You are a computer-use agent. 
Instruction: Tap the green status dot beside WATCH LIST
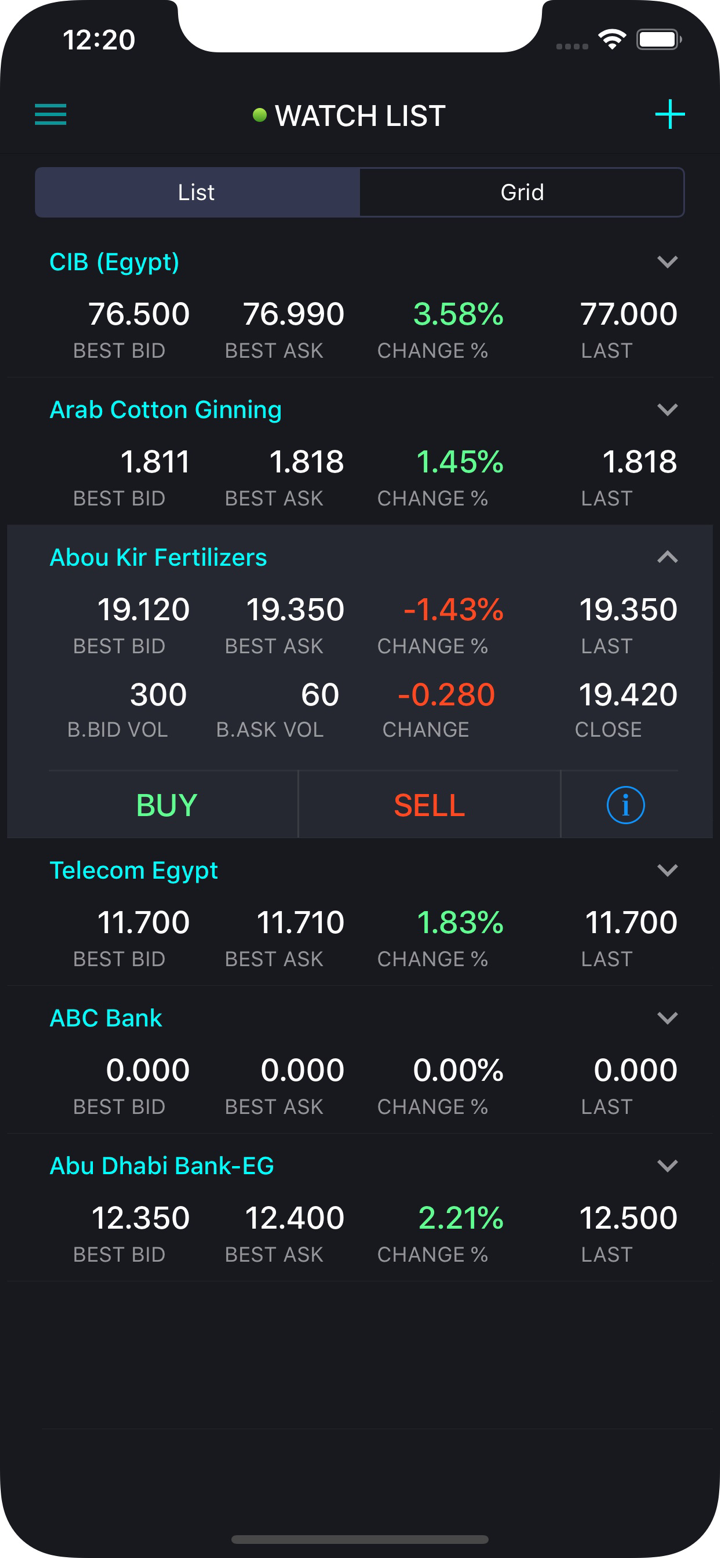pyautogui.click(x=259, y=115)
